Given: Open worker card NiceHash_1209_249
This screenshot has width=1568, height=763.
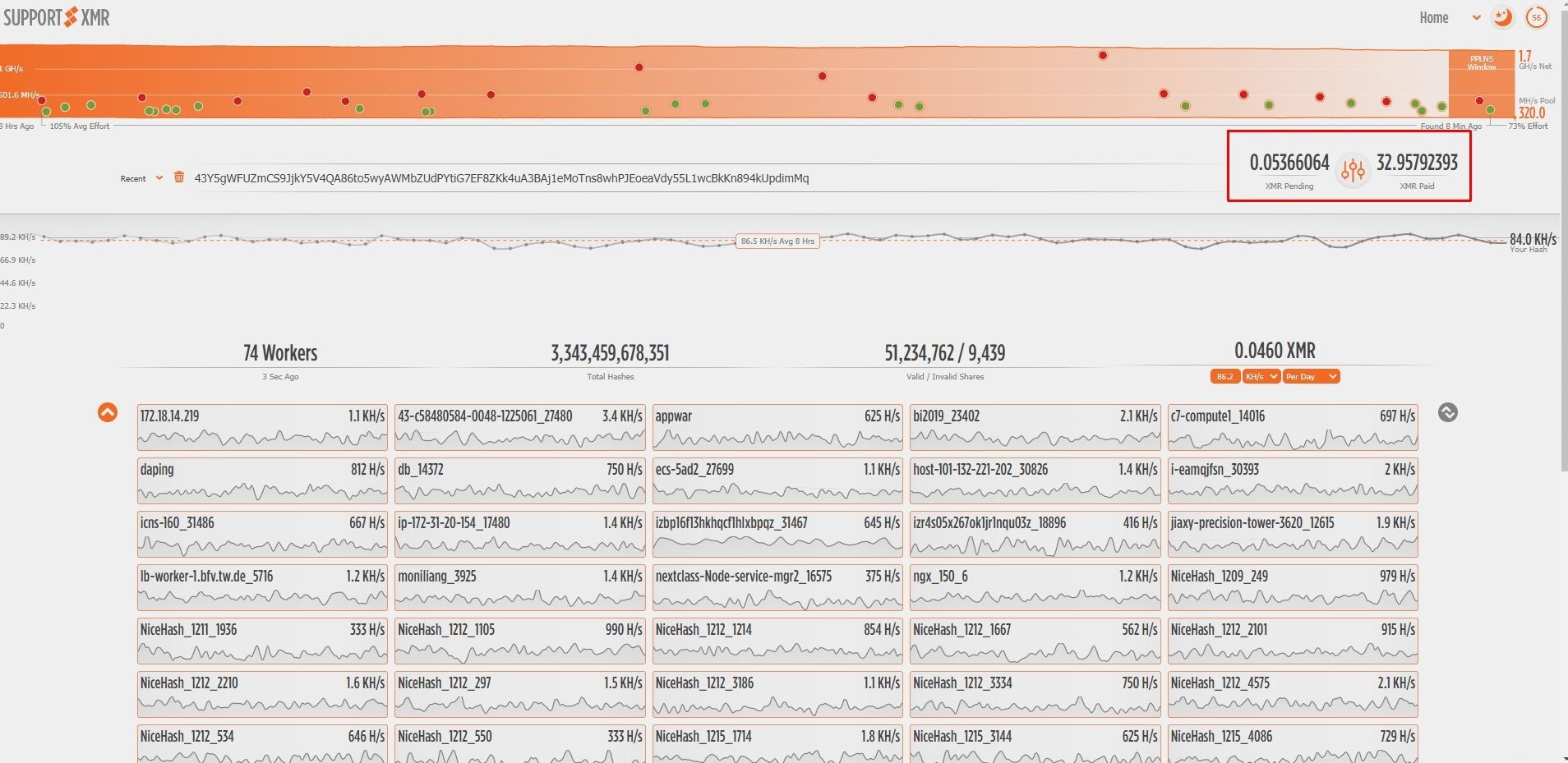Looking at the screenshot, I should (x=1293, y=586).
